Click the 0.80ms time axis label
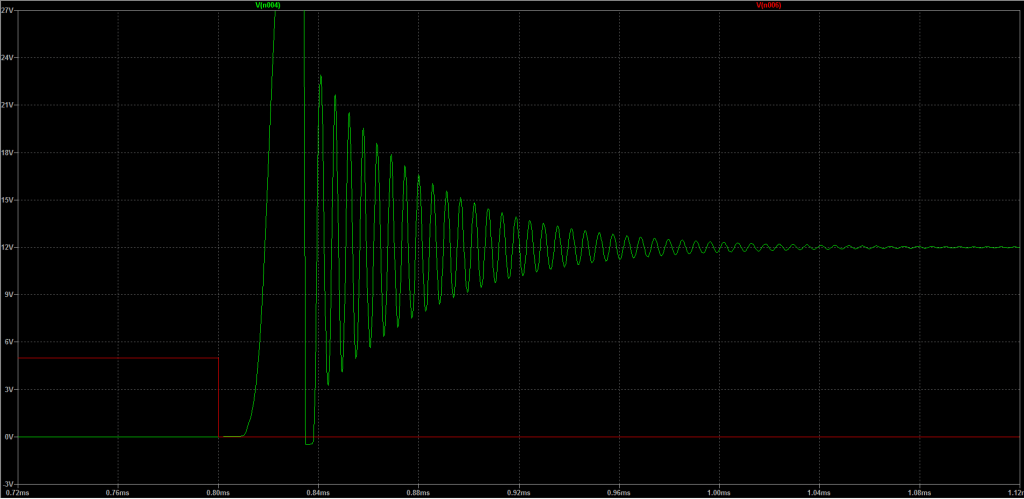This screenshot has height=499, width=1024. point(218,492)
